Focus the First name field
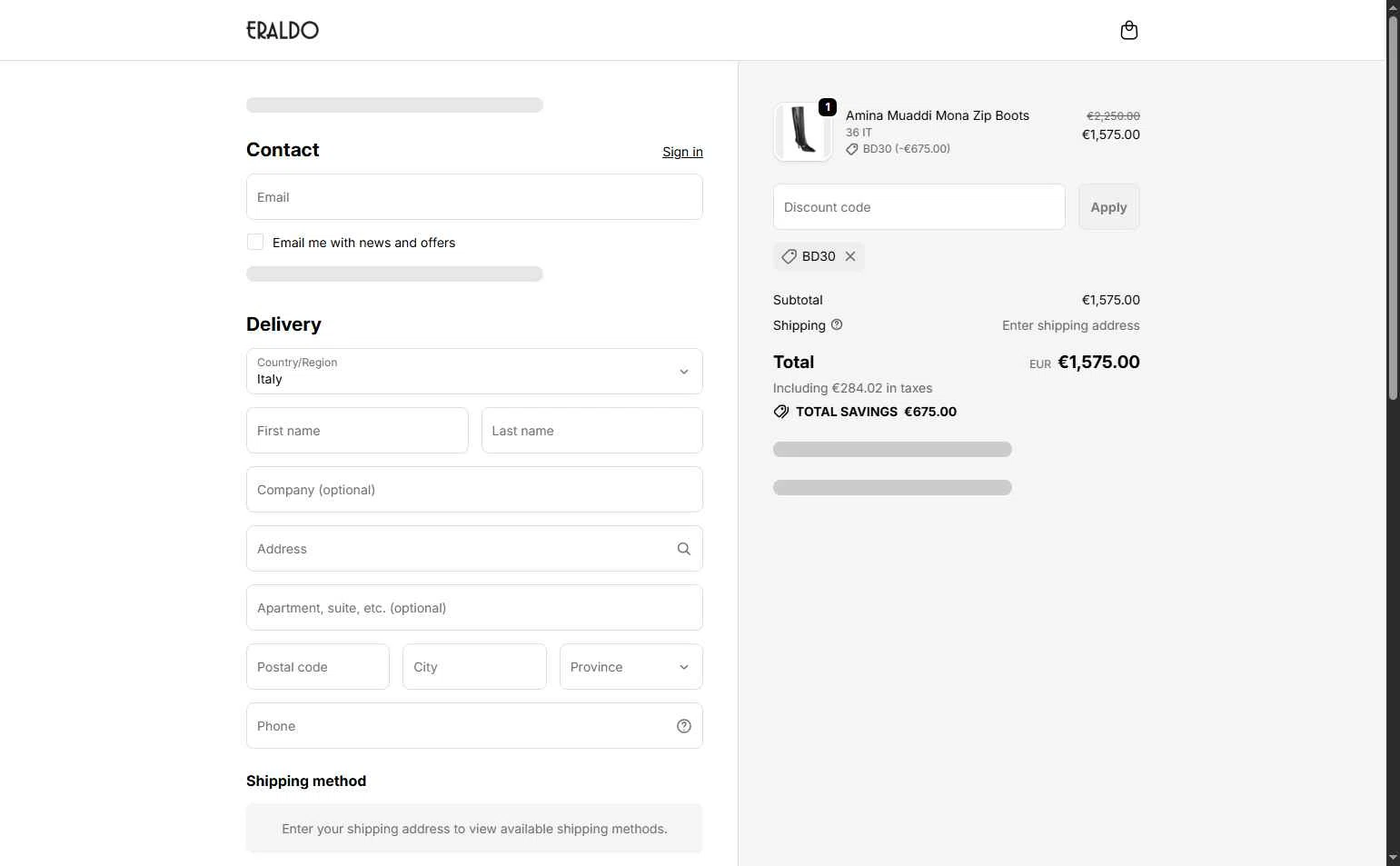Viewport: 1400px width, 866px height. pos(357,431)
